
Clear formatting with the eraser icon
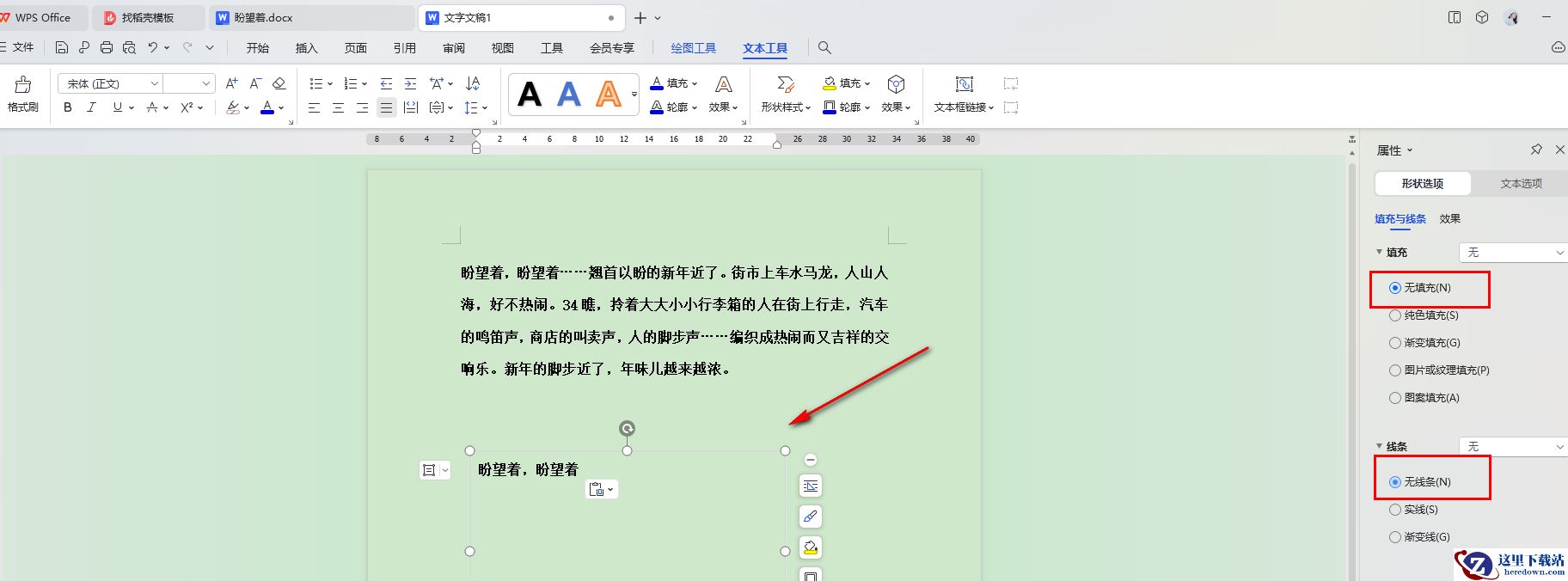coord(279,83)
